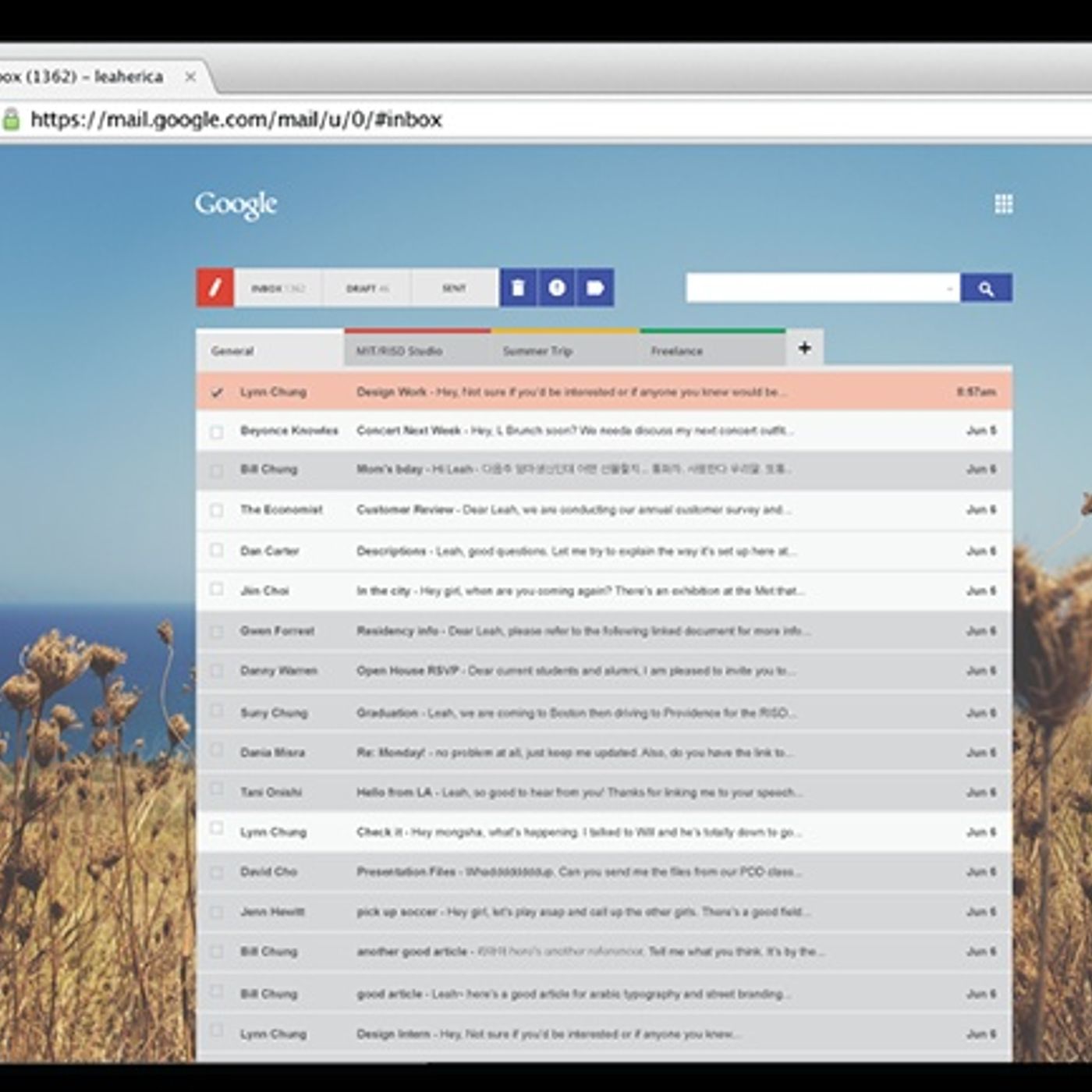This screenshot has height=1092, width=1092.
Task: Check the Dan Carter email checkbox
Action: pos(217,550)
